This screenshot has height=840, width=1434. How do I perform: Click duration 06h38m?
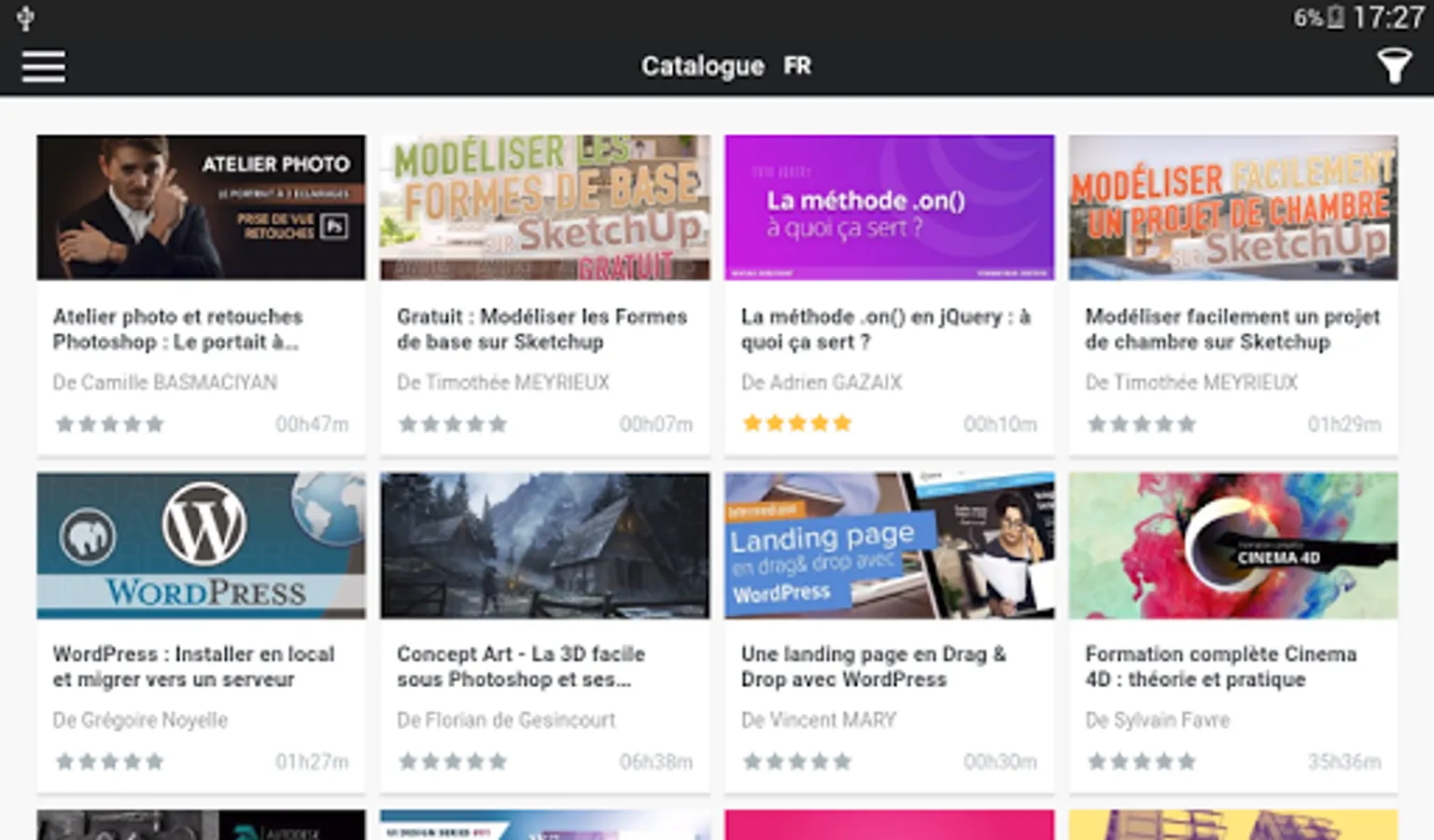coord(656,762)
